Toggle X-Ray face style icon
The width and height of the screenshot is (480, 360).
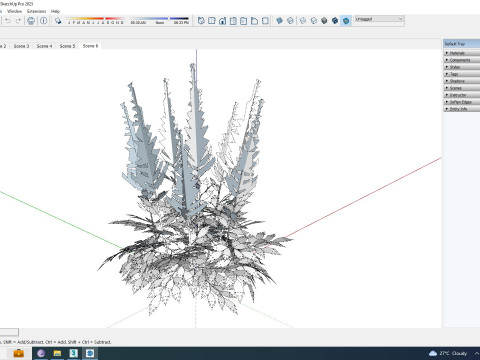point(279,21)
